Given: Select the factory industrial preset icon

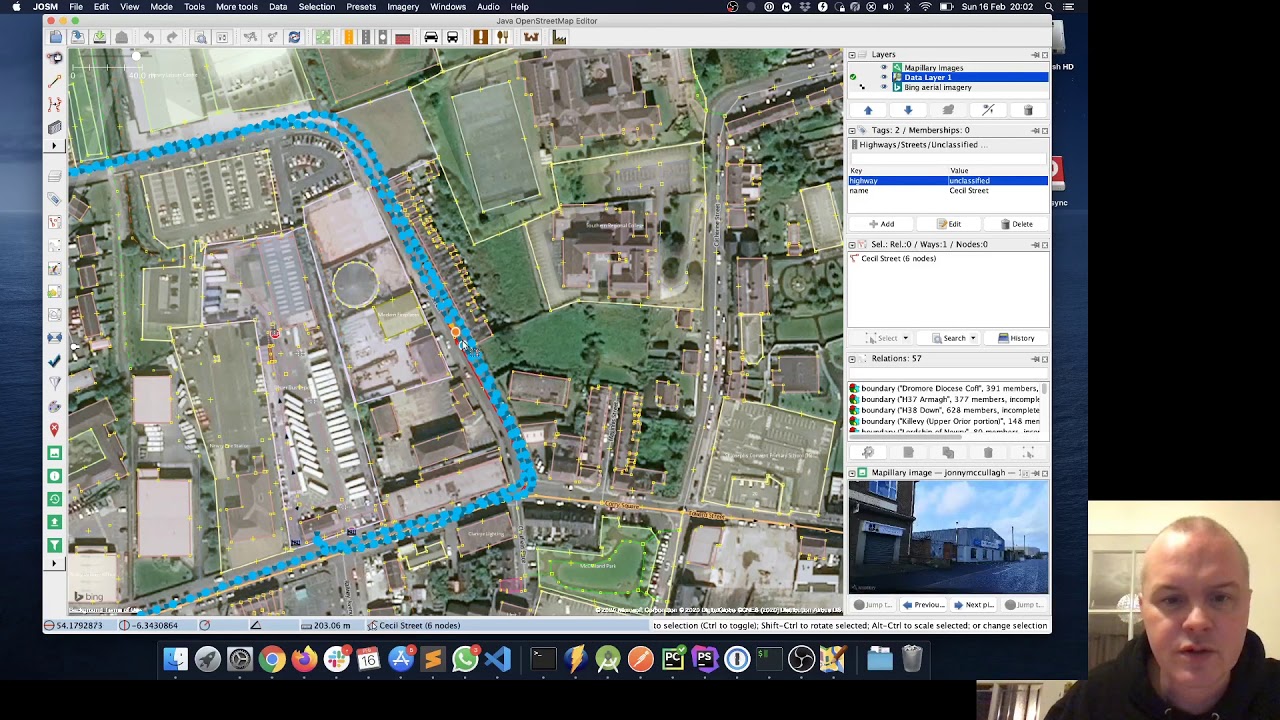Looking at the screenshot, I should click(559, 38).
